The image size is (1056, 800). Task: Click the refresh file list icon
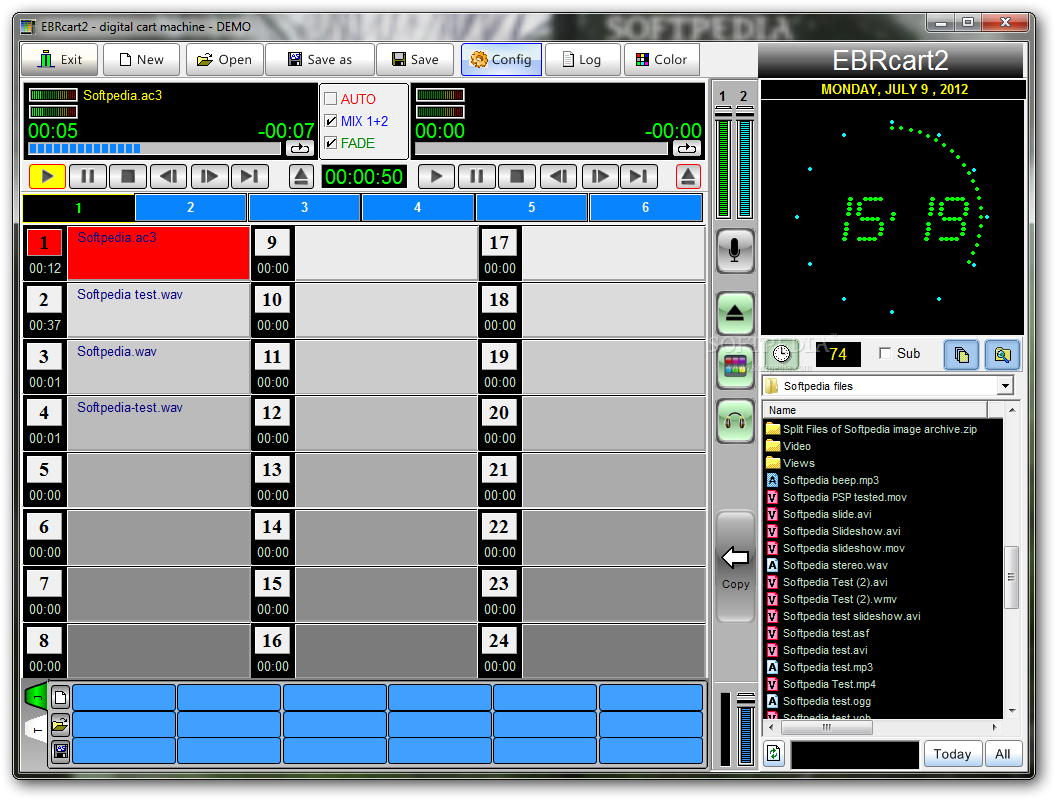774,754
